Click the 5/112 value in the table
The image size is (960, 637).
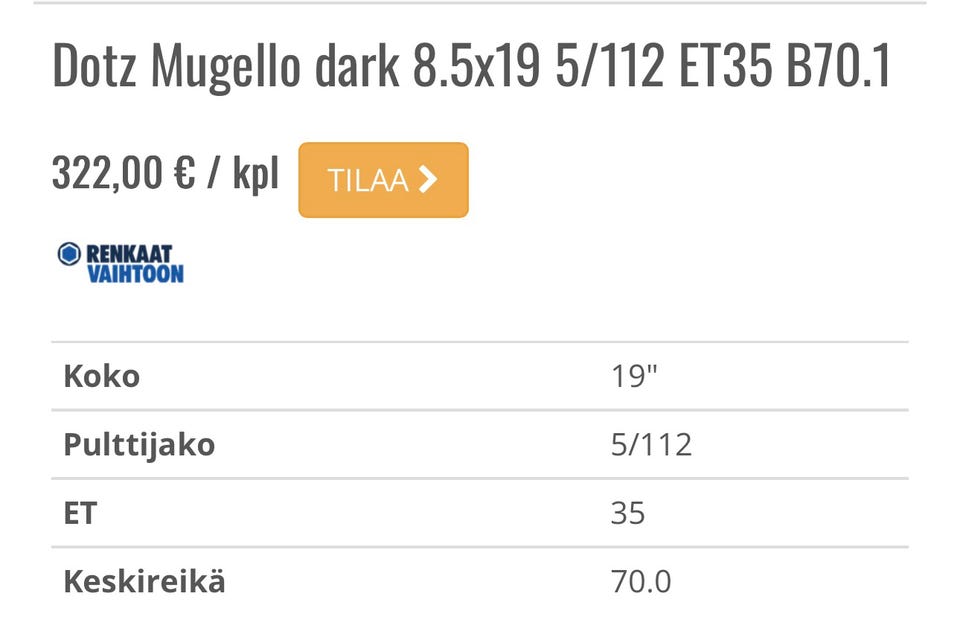651,444
